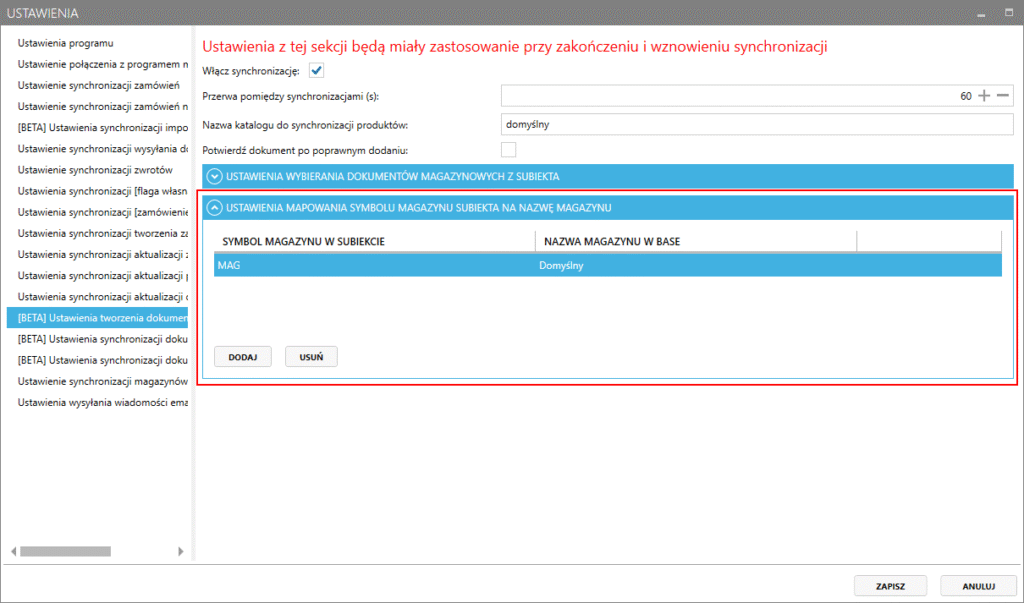
Task: Uncheck the Włącz synchronizację checkbox
Action: tap(317, 70)
